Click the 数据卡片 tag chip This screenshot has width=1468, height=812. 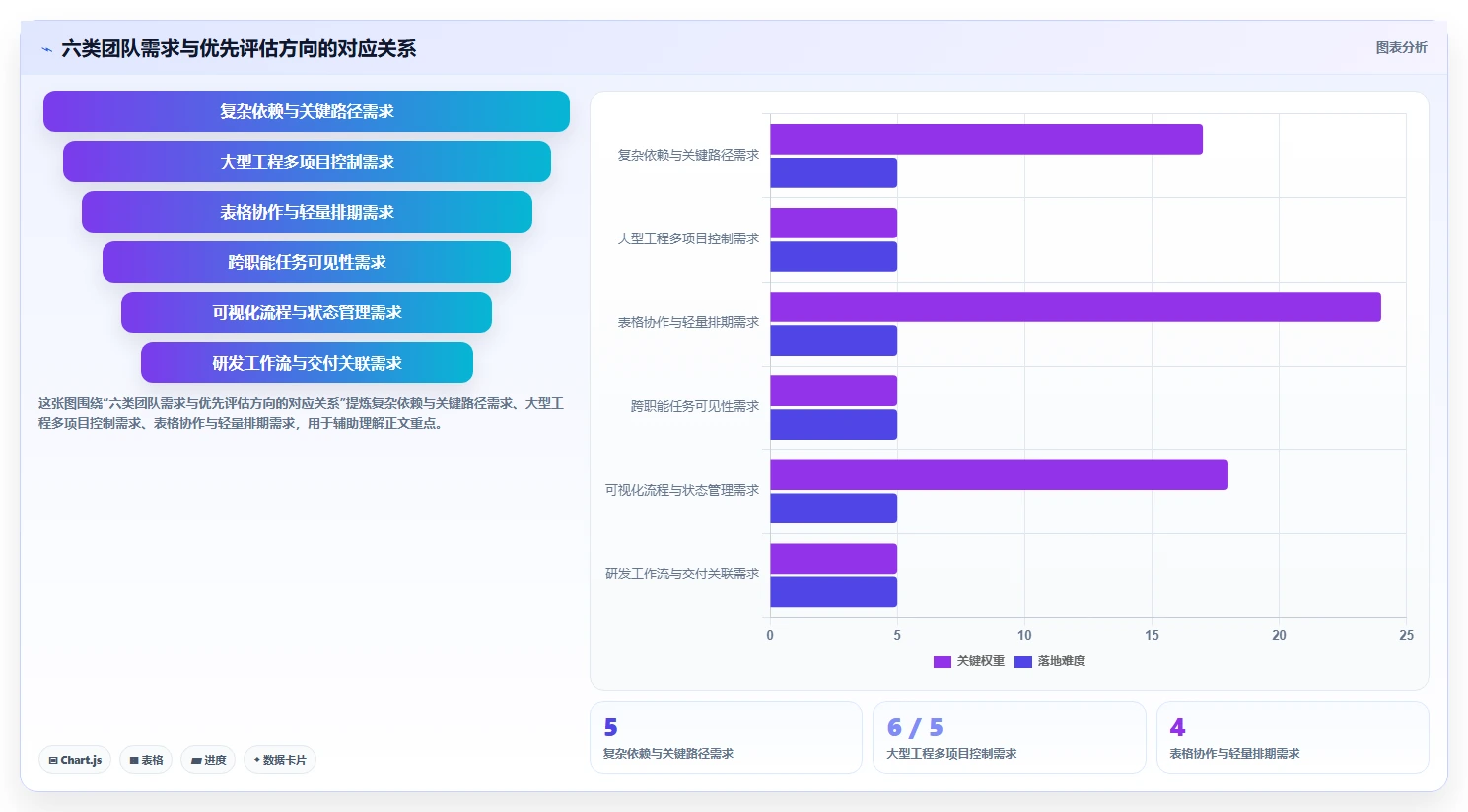coord(280,760)
